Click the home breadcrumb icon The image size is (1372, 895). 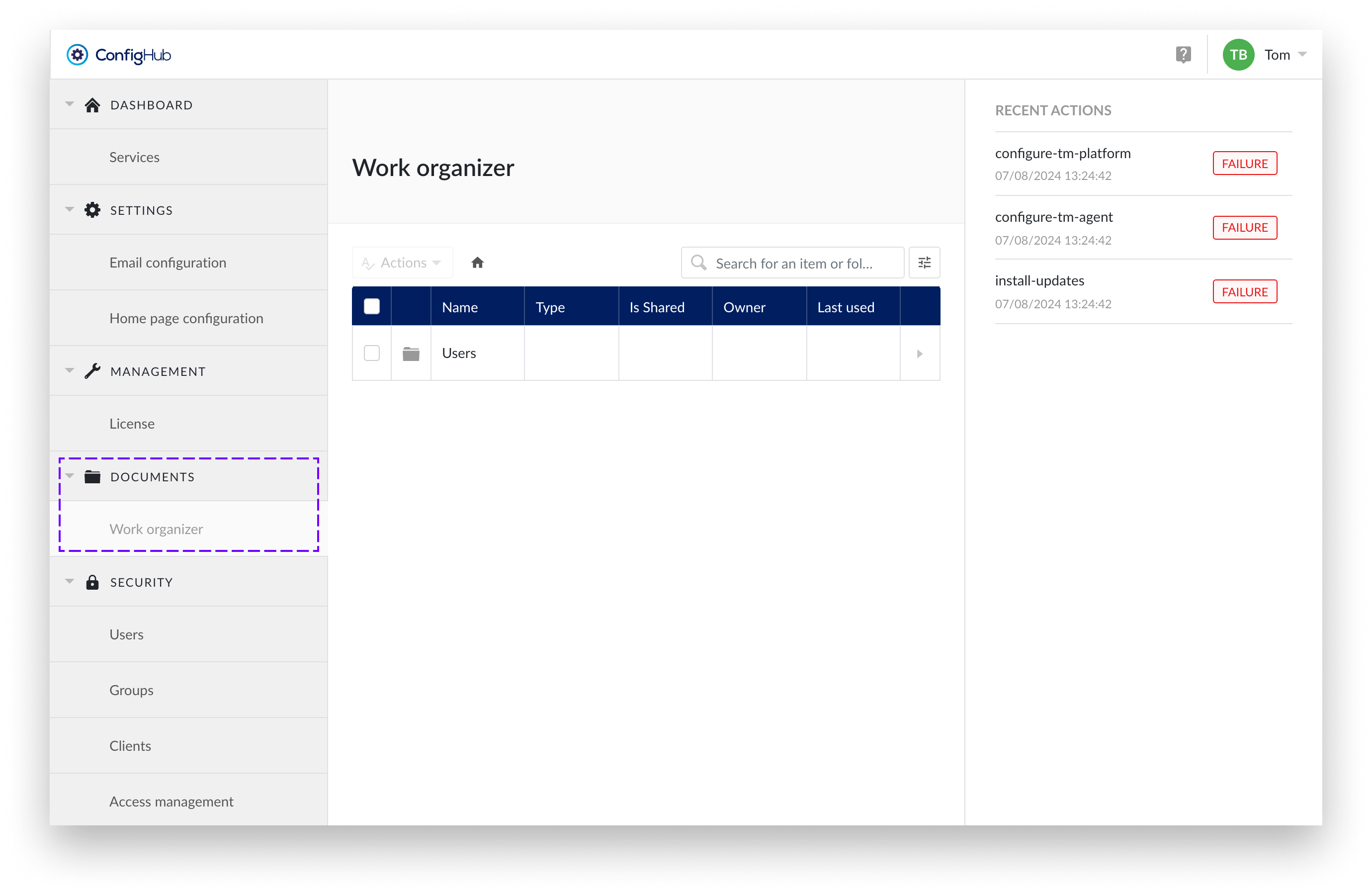pyautogui.click(x=477, y=263)
